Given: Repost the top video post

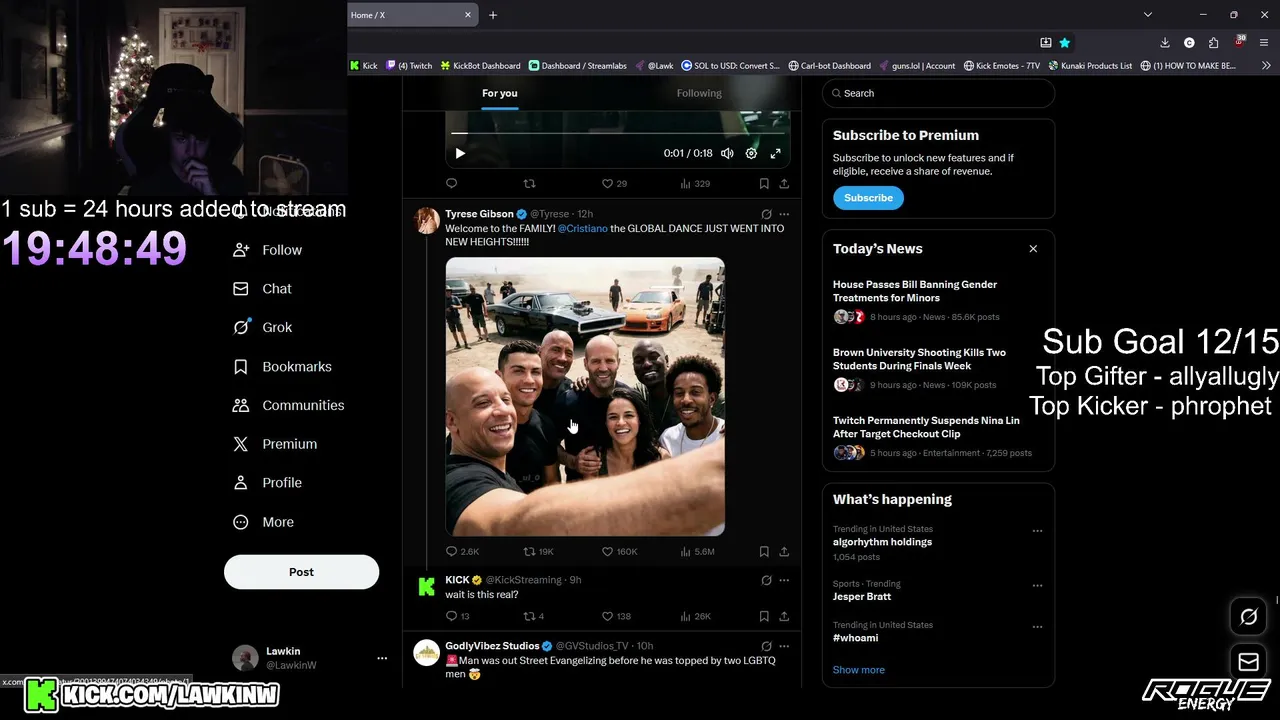Looking at the screenshot, I should (530, 184).
